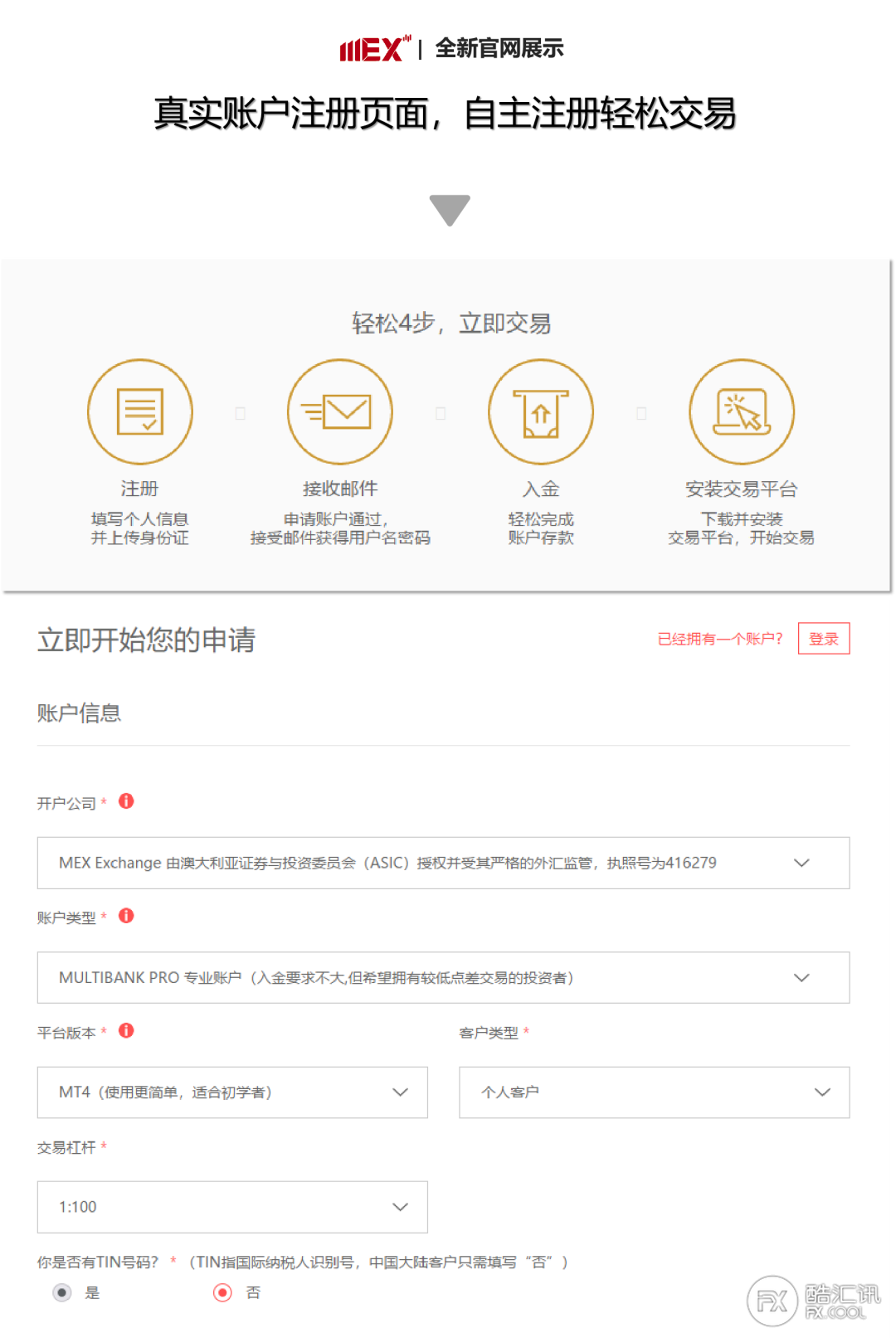The width and height of the screenshot is (896, 1338).
Task: Click the 入金 deposit step icon
Action: point(541,411)
